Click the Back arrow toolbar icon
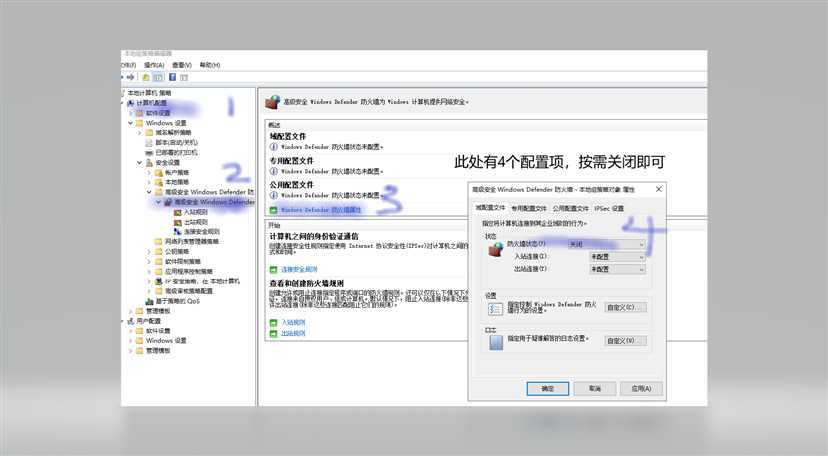Screen dimensions: 828x456 tap(122, 77)
